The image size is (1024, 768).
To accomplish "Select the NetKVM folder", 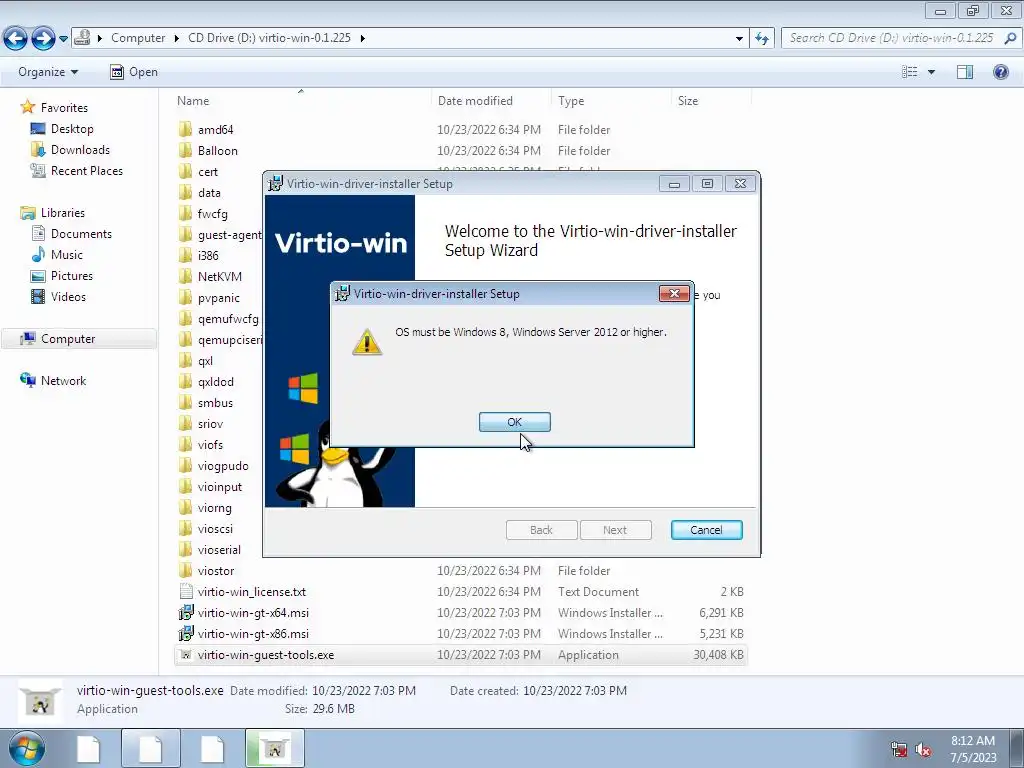I will coord(219,276).
